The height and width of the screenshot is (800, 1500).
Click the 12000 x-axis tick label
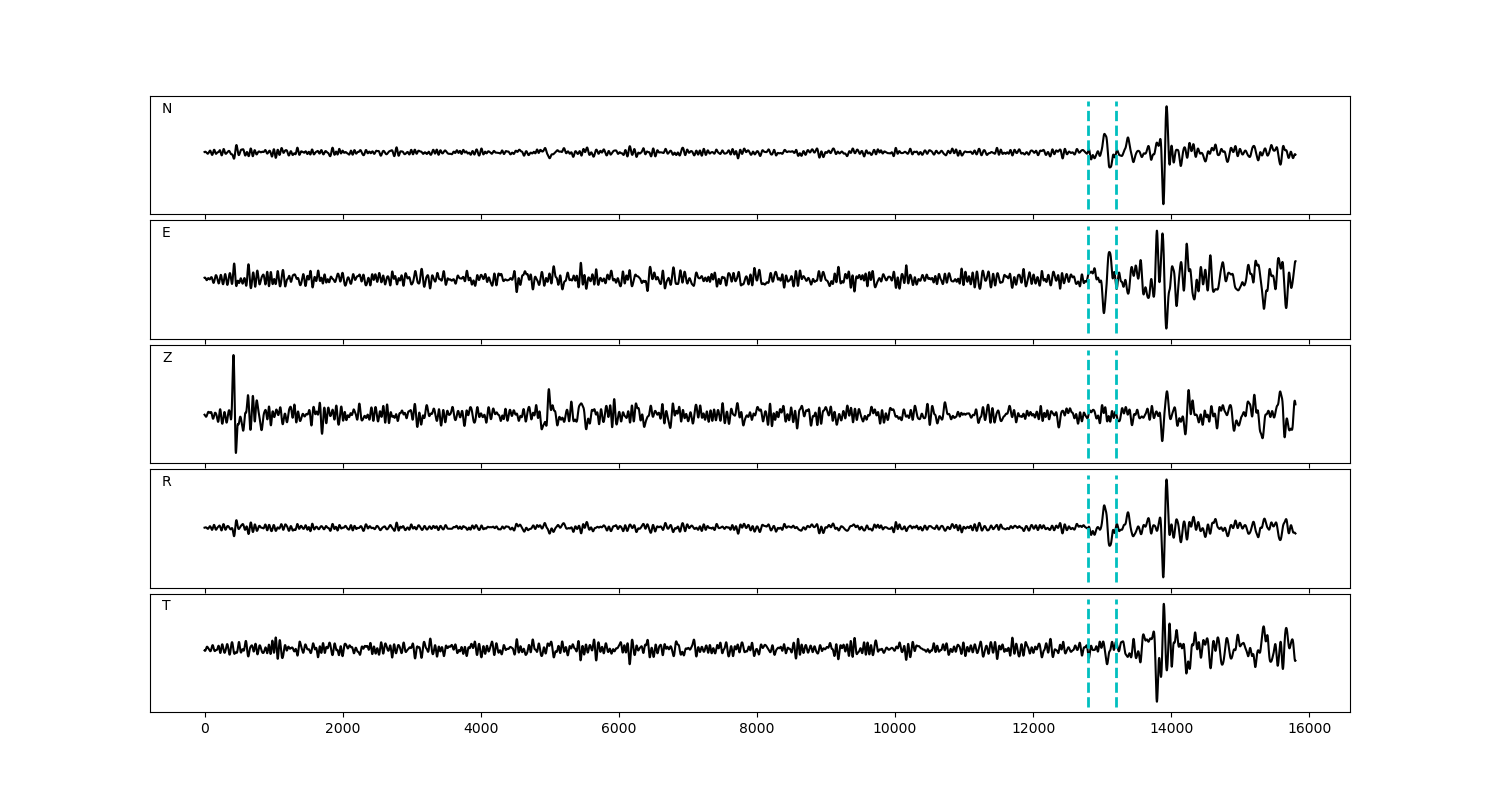point(1033,730)
